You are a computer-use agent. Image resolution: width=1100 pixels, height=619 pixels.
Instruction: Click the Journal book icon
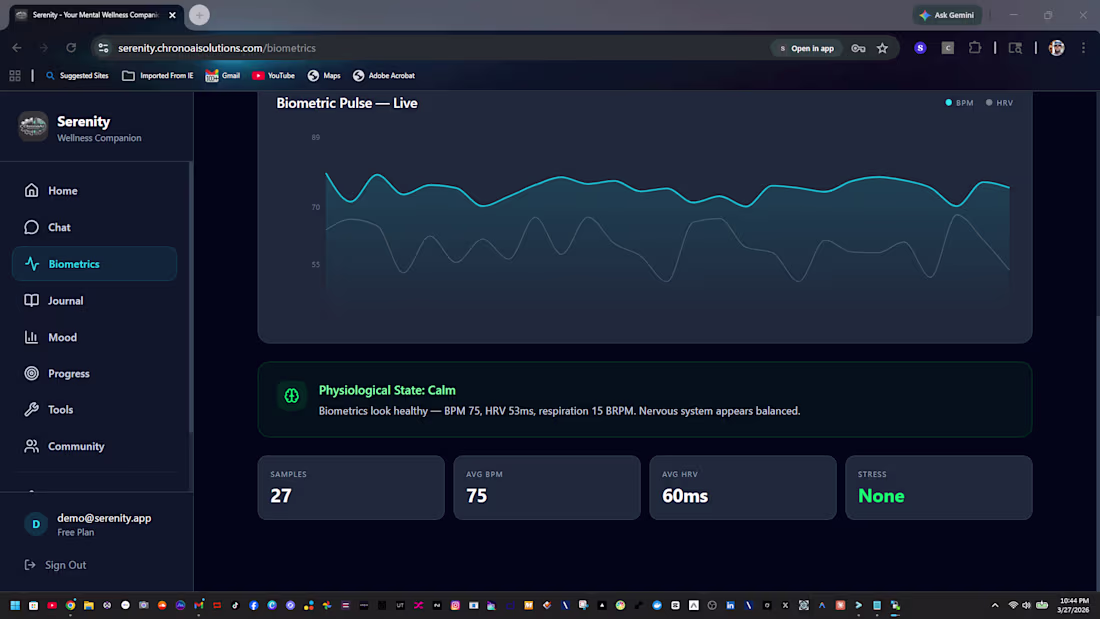tap(32, 300)
